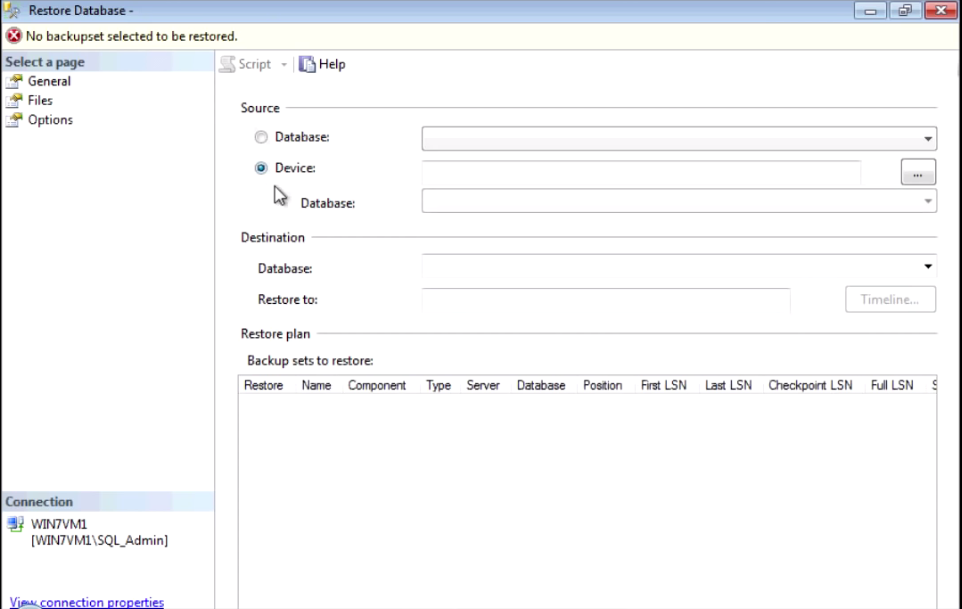Select the Device source radio button
This screenshot has height=609, width=962.
[x=259, y=168]
